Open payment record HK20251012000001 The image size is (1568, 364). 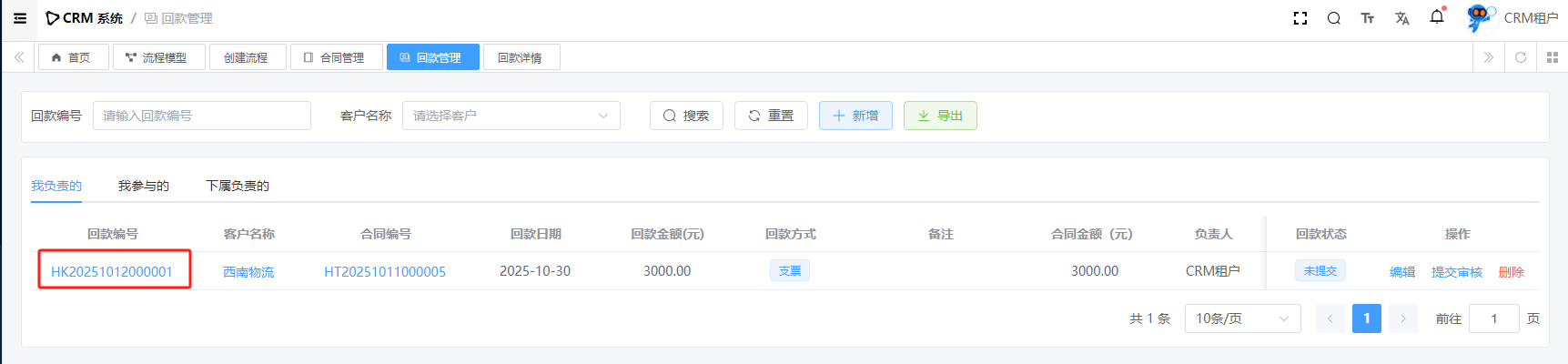click(x=112, y=271)
